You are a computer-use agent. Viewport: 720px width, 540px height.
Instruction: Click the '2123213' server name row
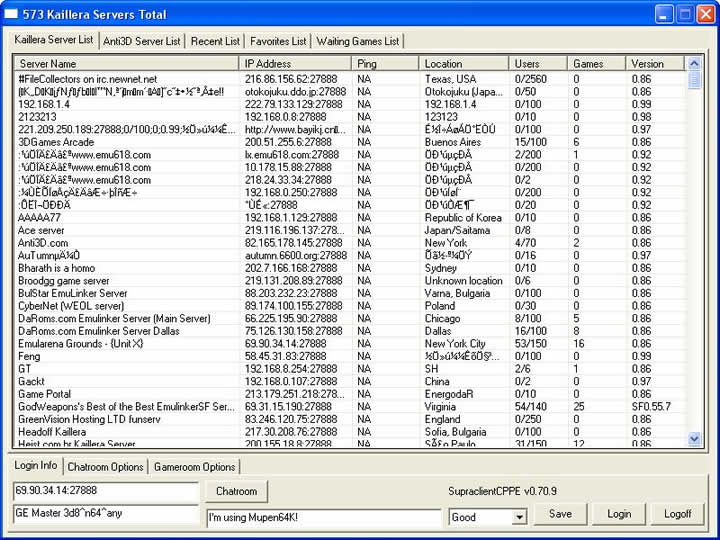[349, 117]
